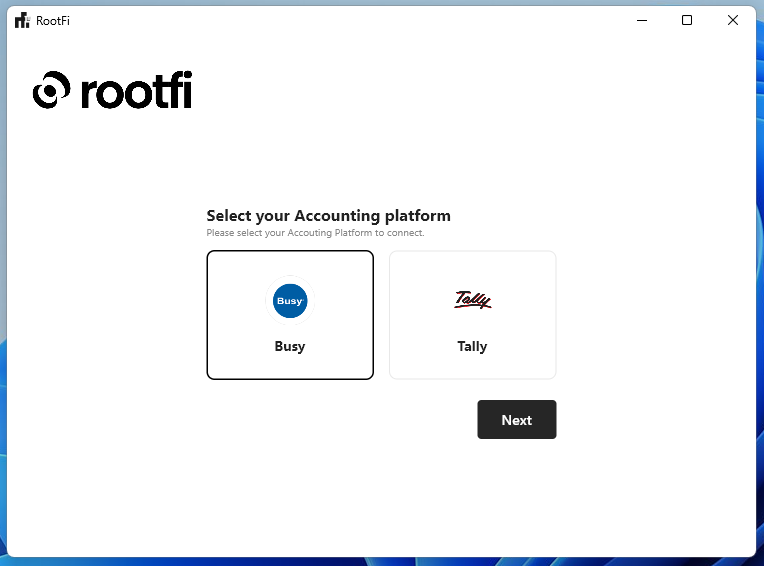Close the RootFi window
Screen dimensions: 764x566
click(x=732, y=20)
